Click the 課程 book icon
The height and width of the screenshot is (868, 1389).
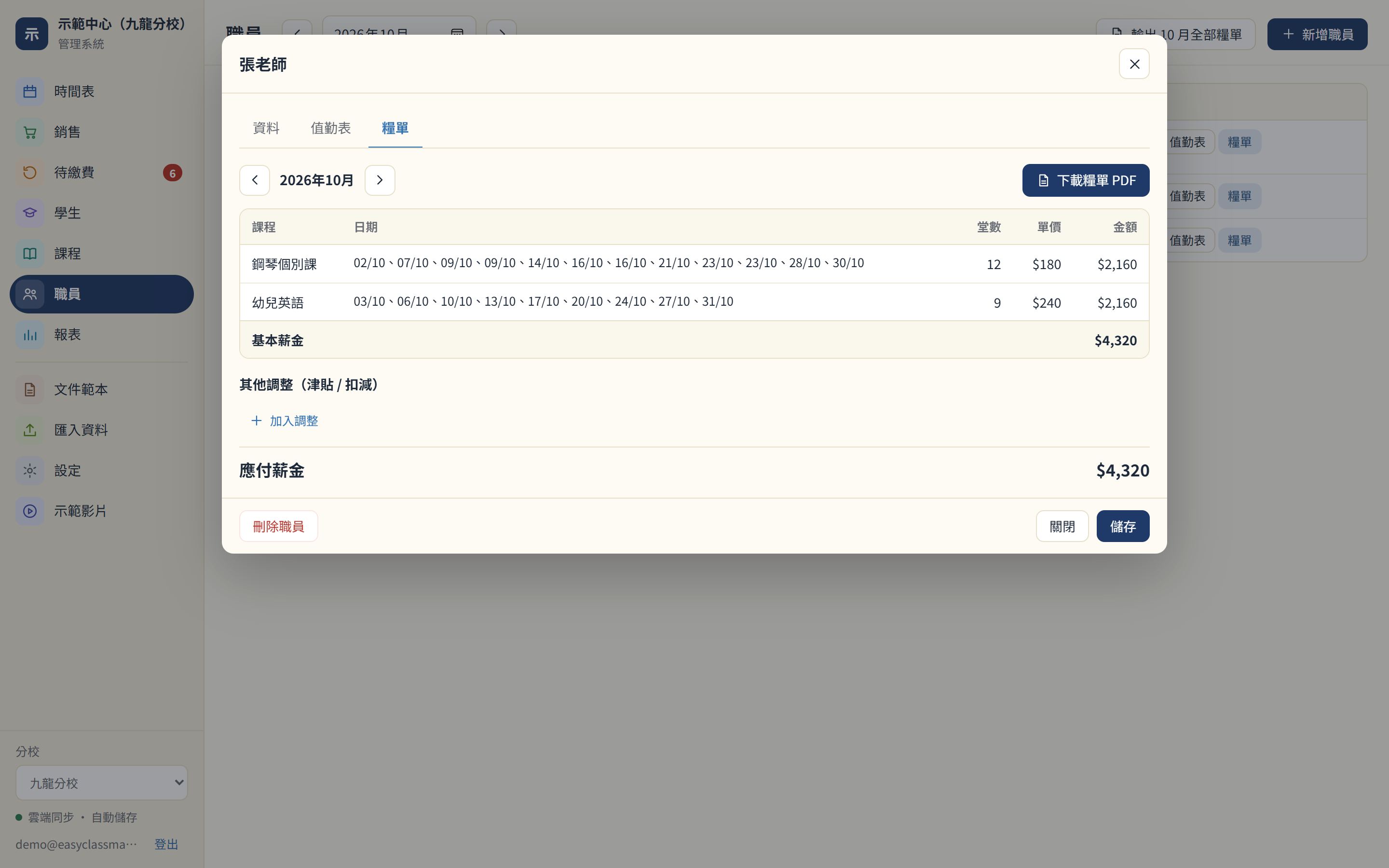click(30, 254)
